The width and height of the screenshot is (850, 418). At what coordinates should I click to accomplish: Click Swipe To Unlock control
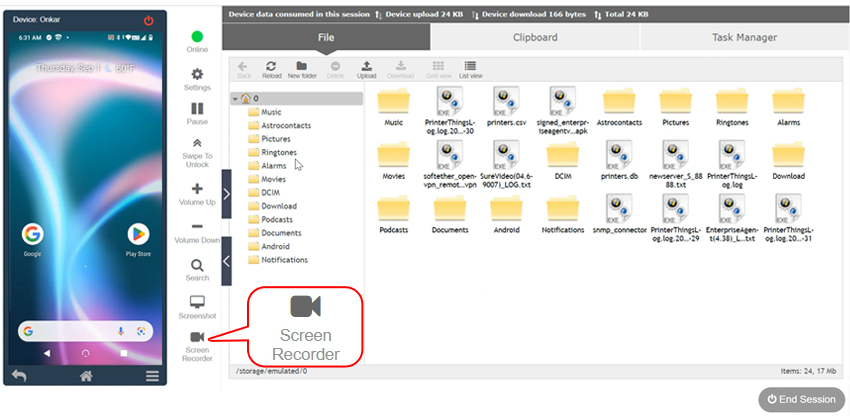pos(197,153)
